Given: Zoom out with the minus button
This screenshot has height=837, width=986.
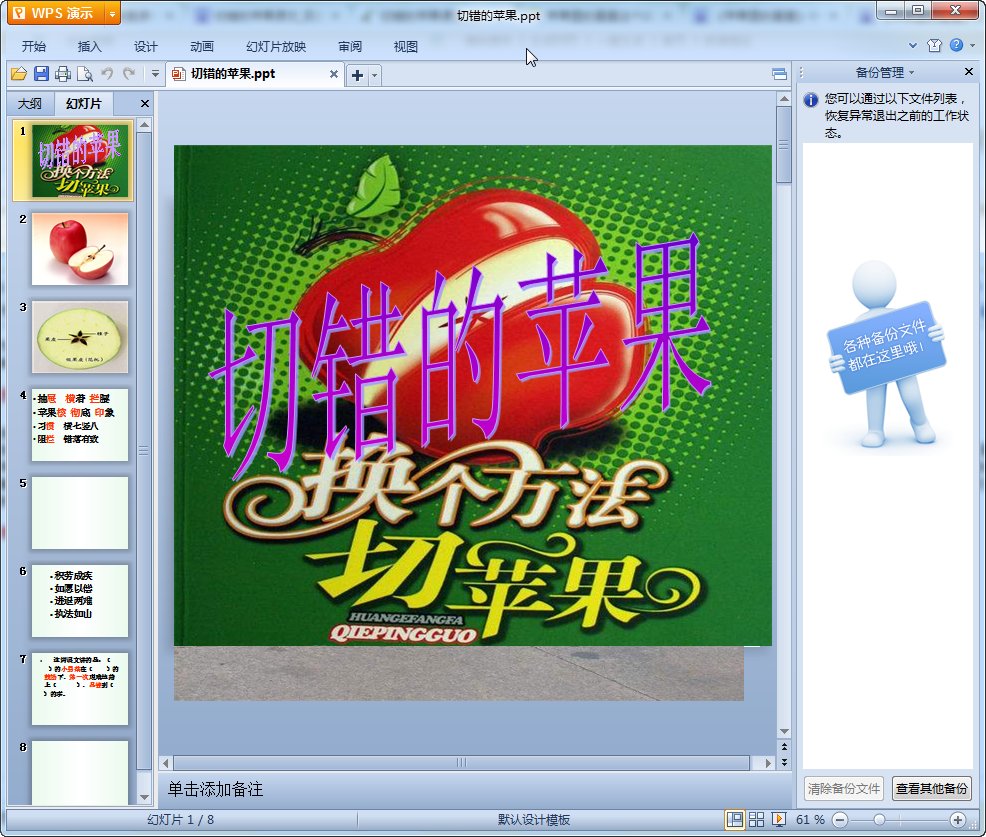Looking at the screenshot, I should (839, 820).
